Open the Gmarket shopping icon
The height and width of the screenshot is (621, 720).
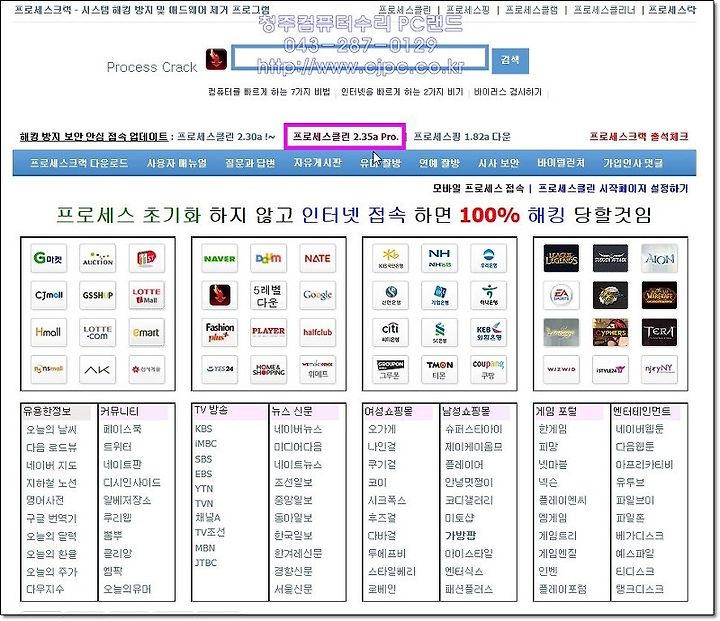48,258
